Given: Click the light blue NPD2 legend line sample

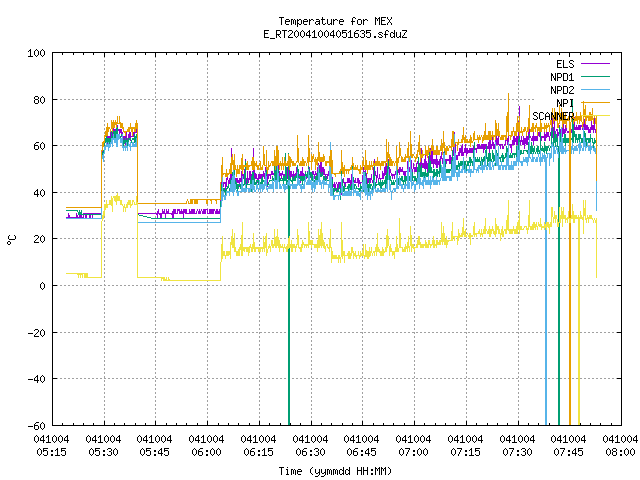Looking at the screenshot, I should coord(596,89).
